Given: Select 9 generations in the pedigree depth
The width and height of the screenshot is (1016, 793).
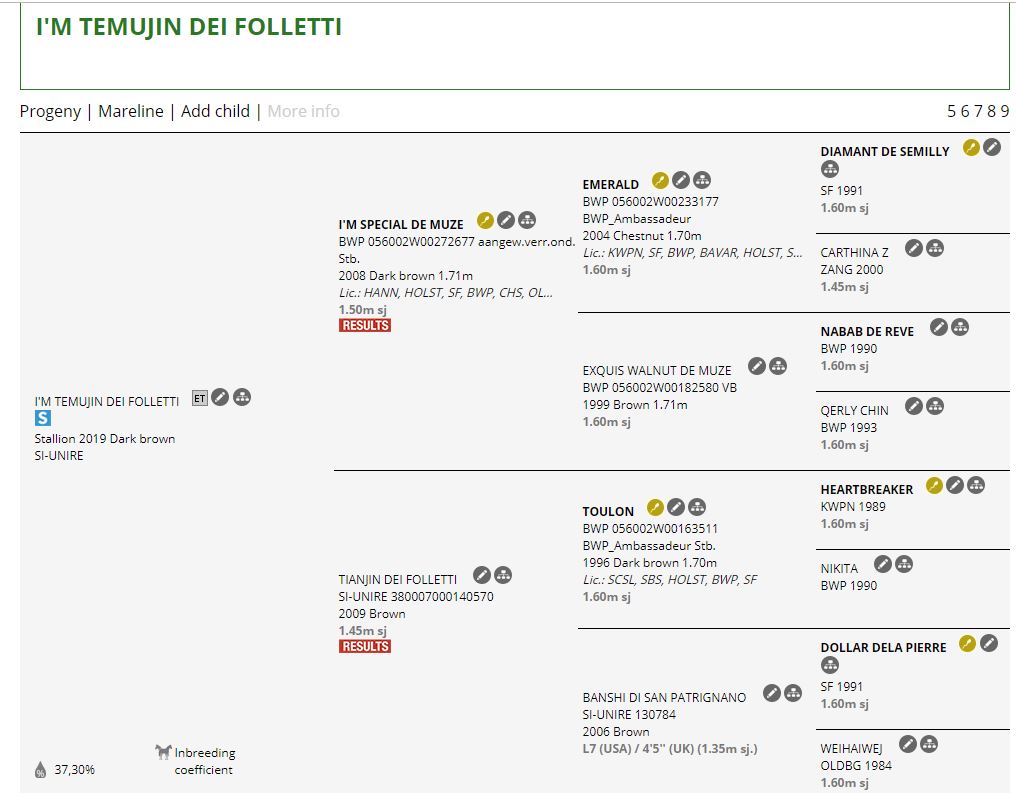Looking at the screenshot, I should click(1004, 111).
